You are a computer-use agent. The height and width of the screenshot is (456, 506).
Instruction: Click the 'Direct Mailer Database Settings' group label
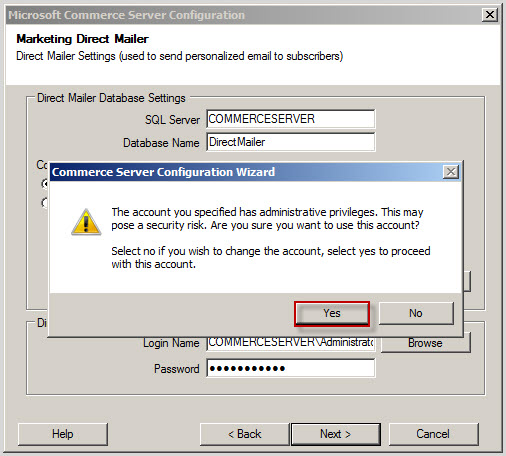[111, 98]
